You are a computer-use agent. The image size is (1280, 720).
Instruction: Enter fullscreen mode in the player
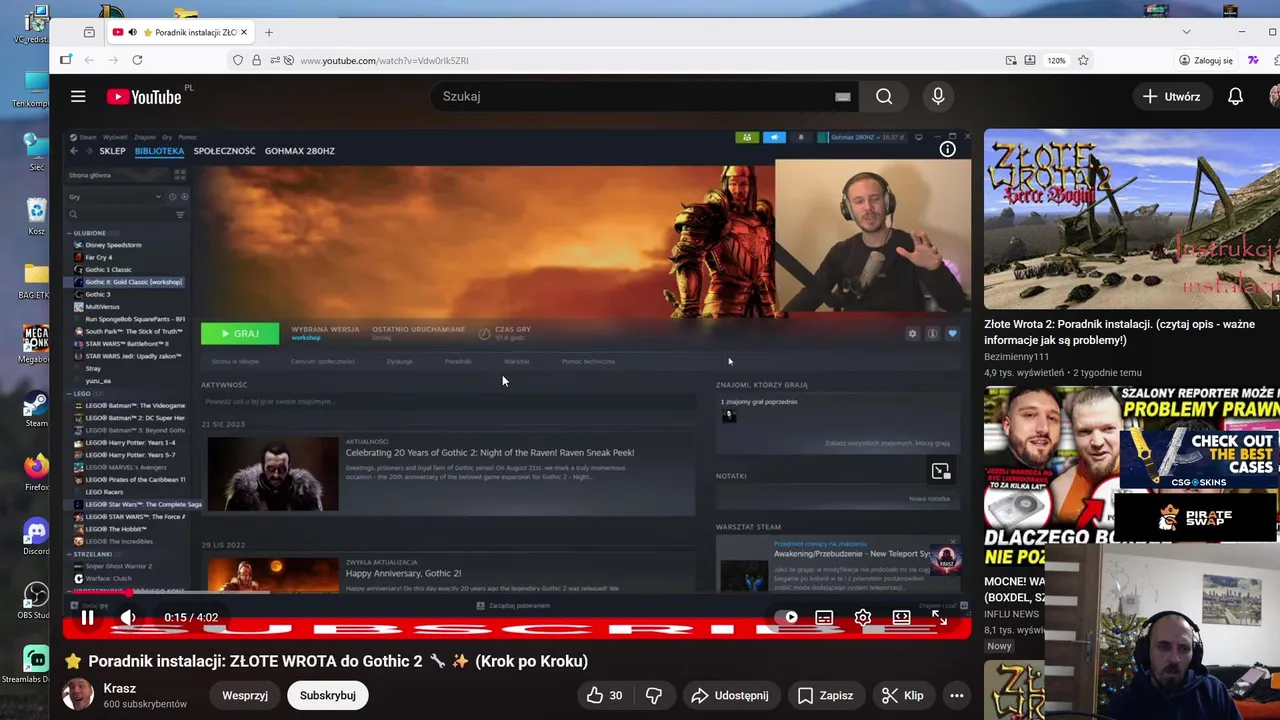(x=939, y=617)
